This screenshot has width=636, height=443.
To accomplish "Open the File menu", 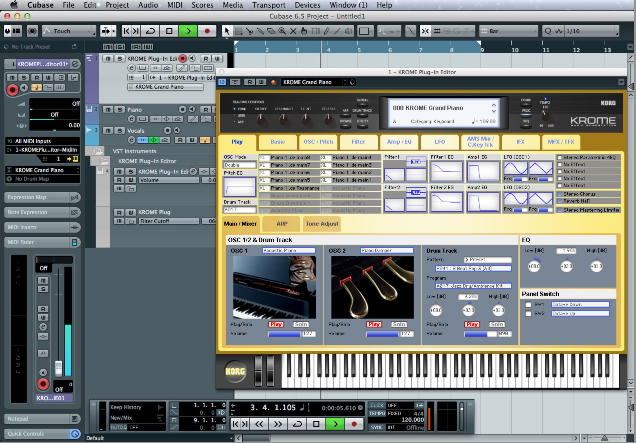I will point(68,5).
